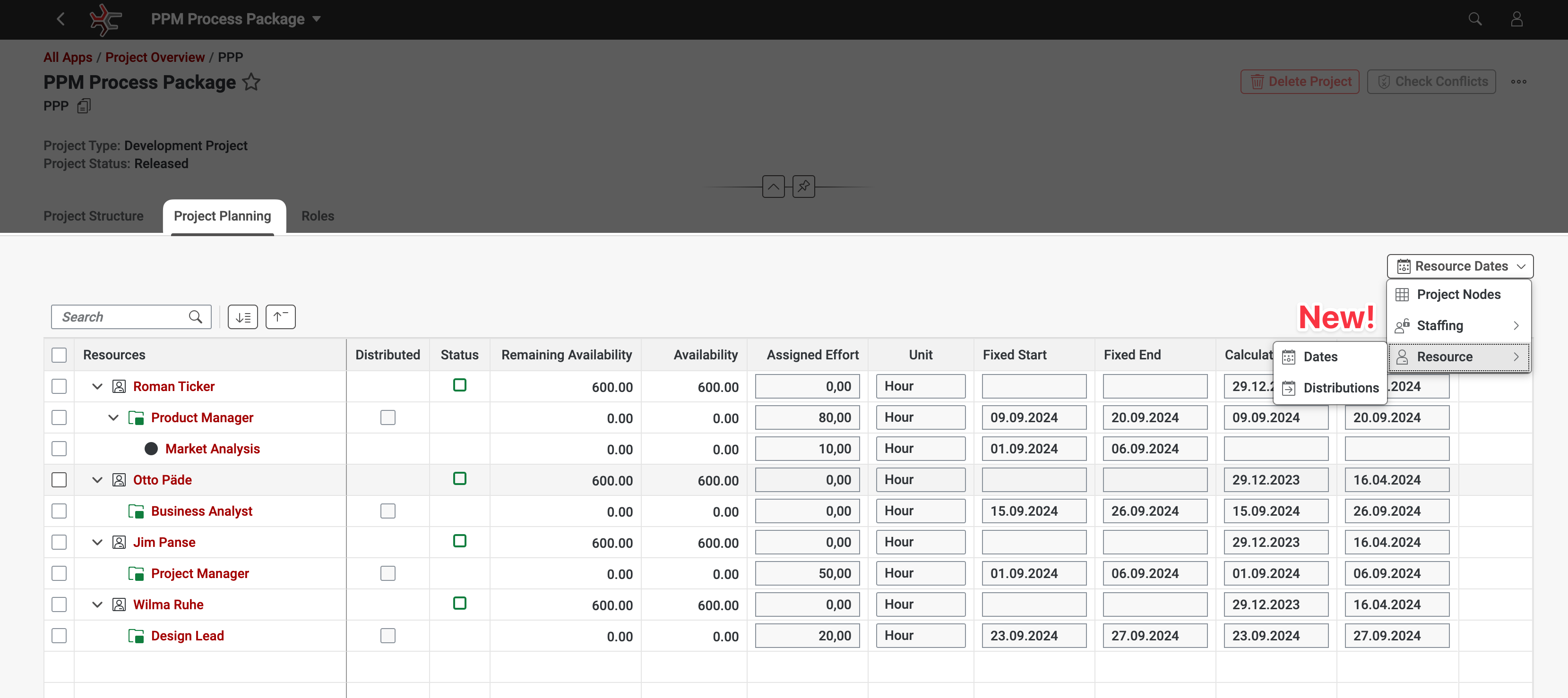The image size is (1568, 698).
Task: Copy PPP project ID icon
Action: coord(84,106)
